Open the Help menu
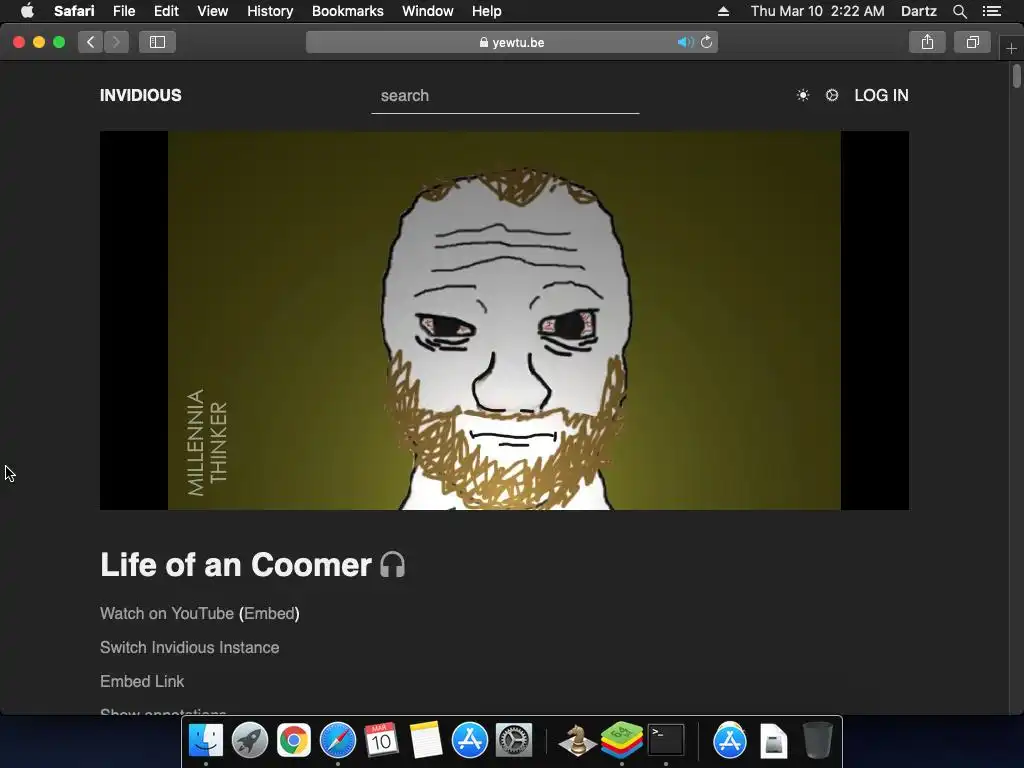 coord(487,11)
